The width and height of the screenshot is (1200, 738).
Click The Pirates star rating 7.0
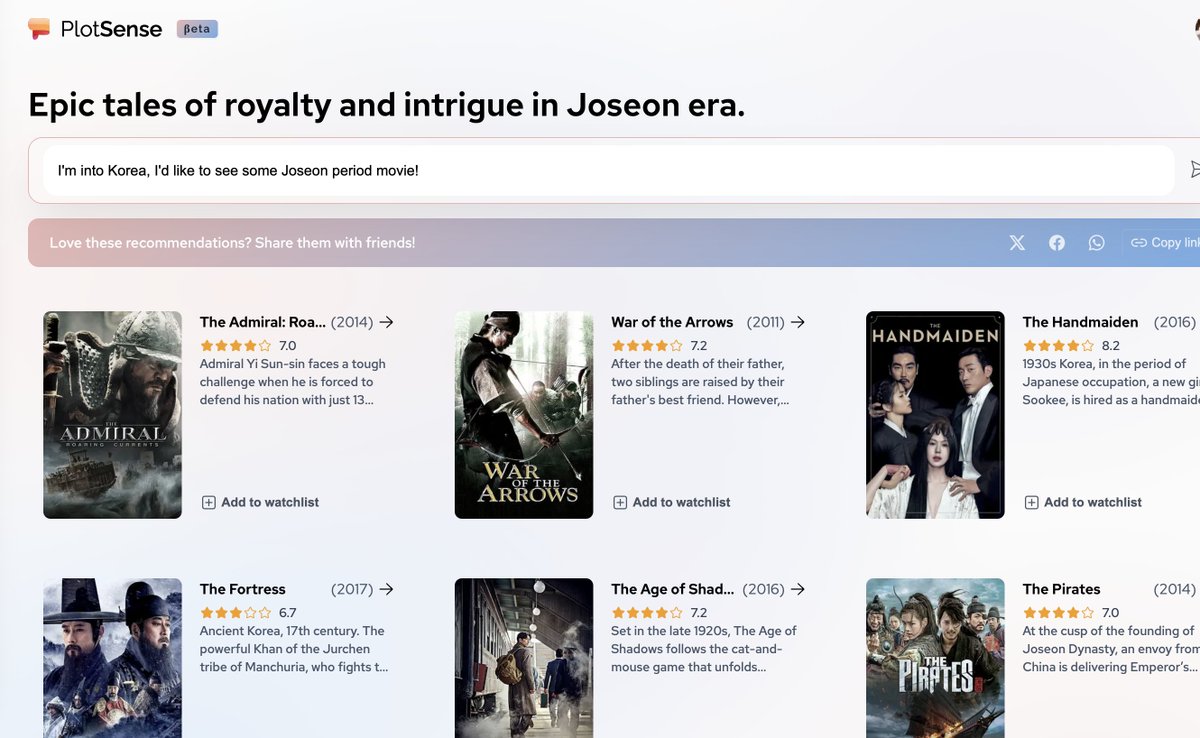click(1071, 613)
